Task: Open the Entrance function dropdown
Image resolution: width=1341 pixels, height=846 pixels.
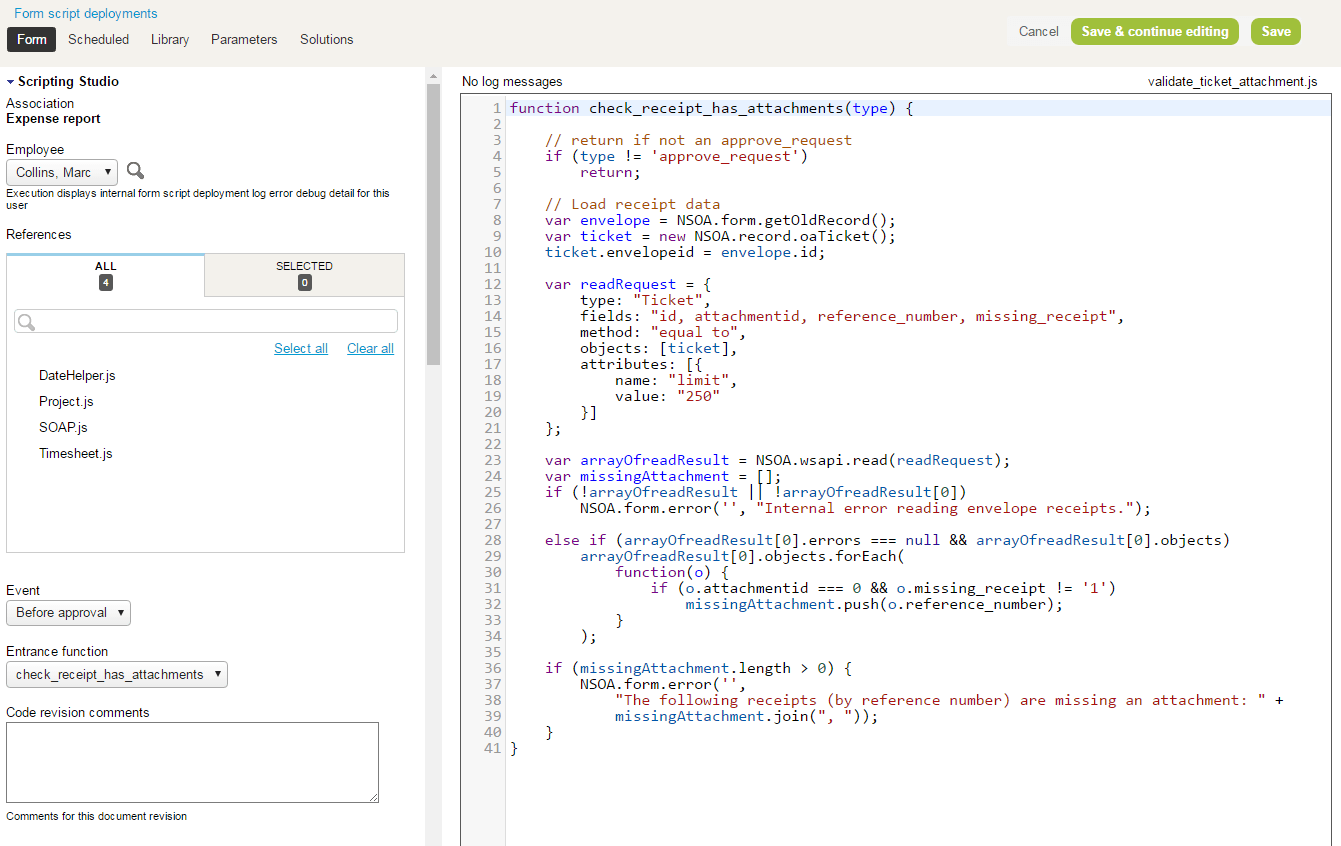Action: click(117, 674)
